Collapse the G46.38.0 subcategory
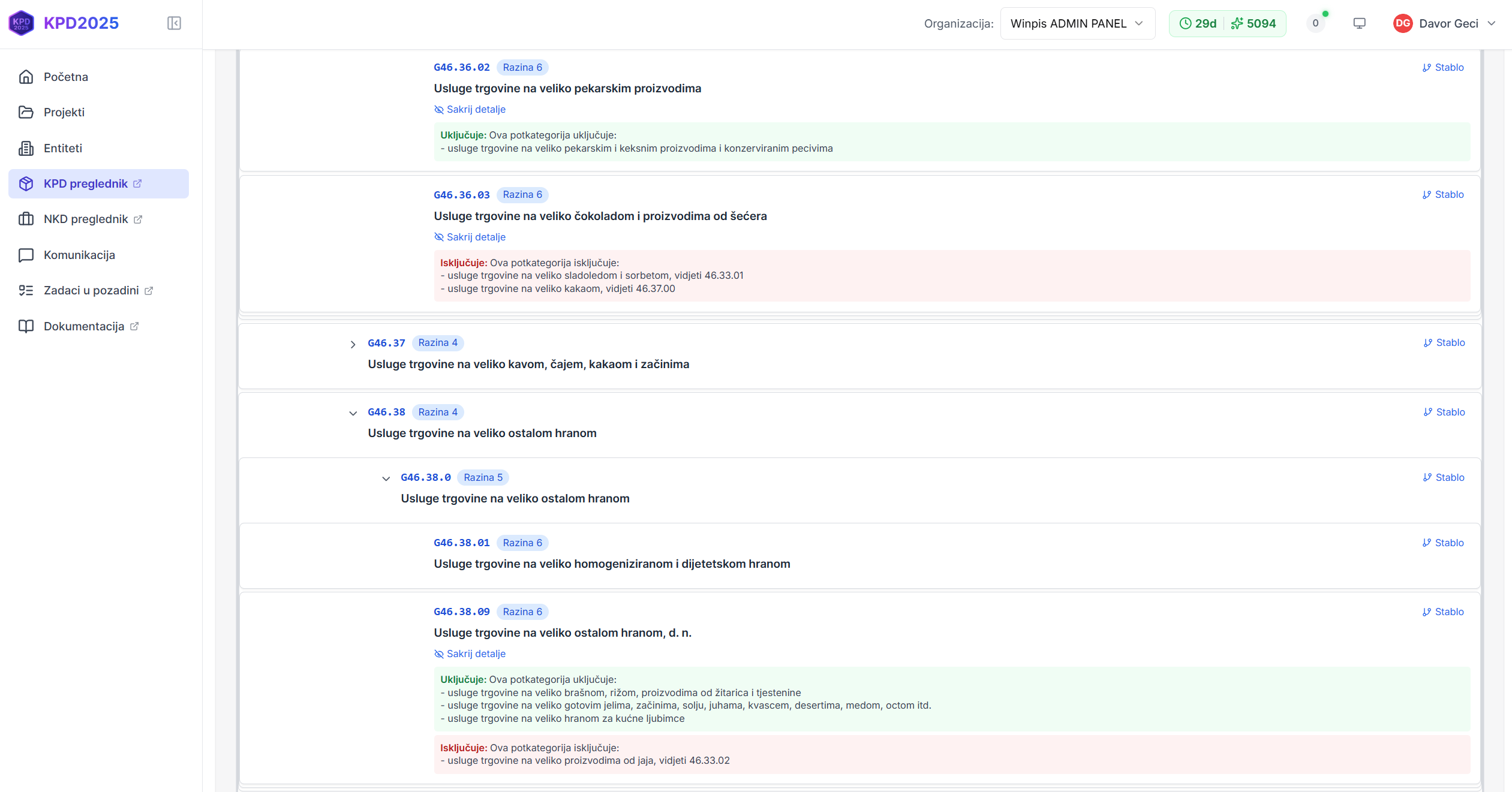This screenshot has width=1512, height=792. pos(386,478)
